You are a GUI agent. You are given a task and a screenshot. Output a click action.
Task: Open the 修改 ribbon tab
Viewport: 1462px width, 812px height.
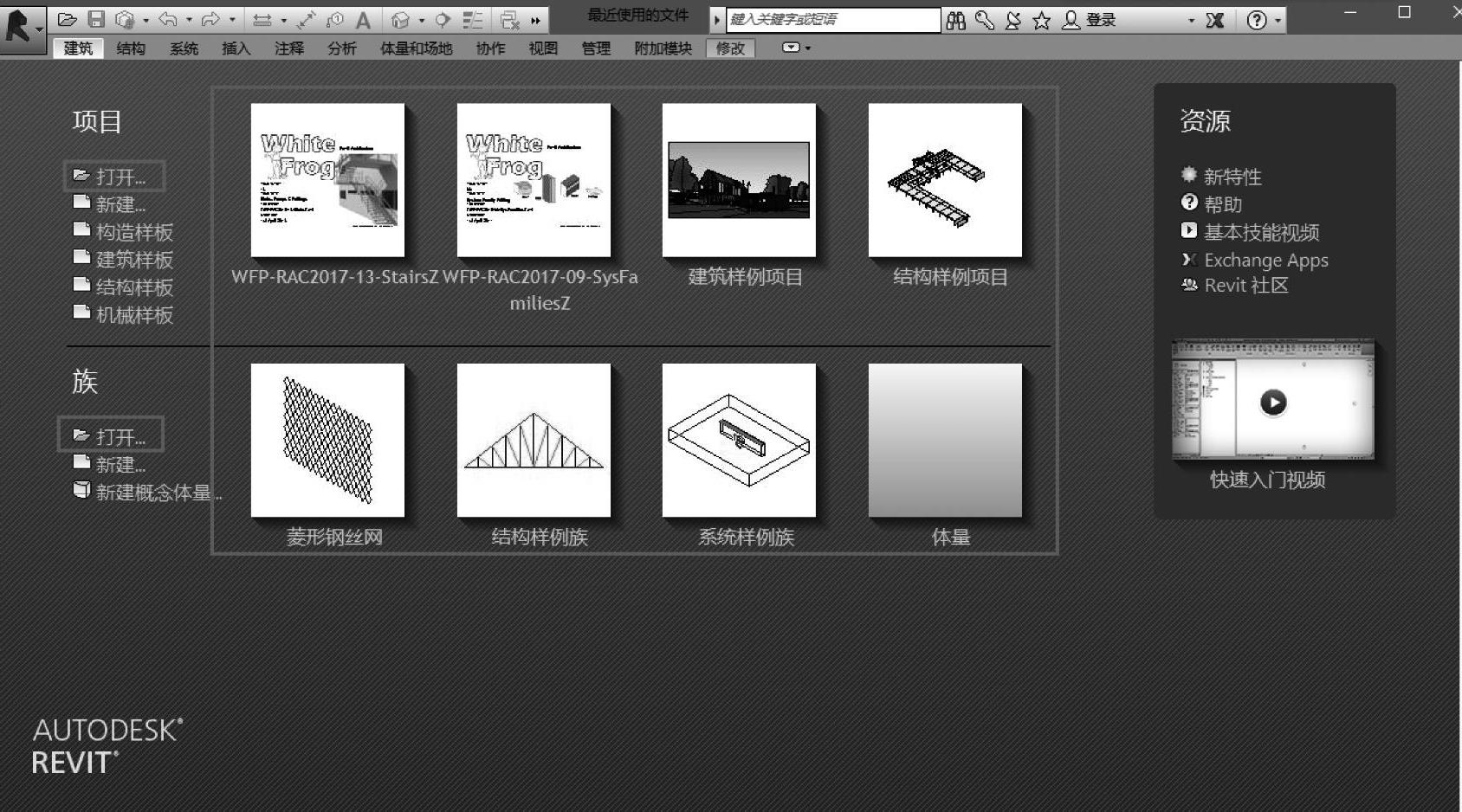(x=730, y=48)
